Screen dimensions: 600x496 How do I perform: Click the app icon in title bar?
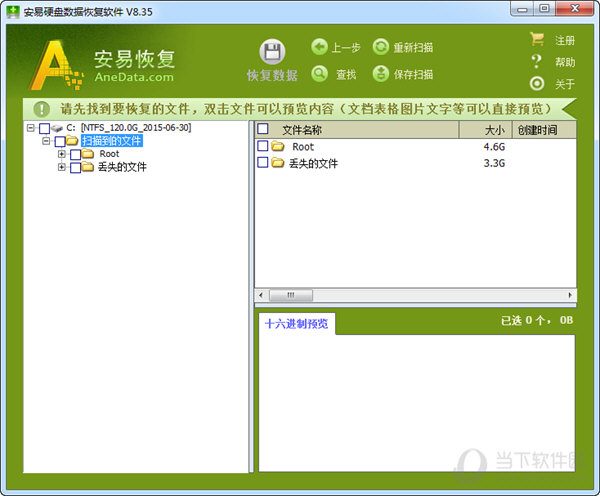tap(13, 11)
